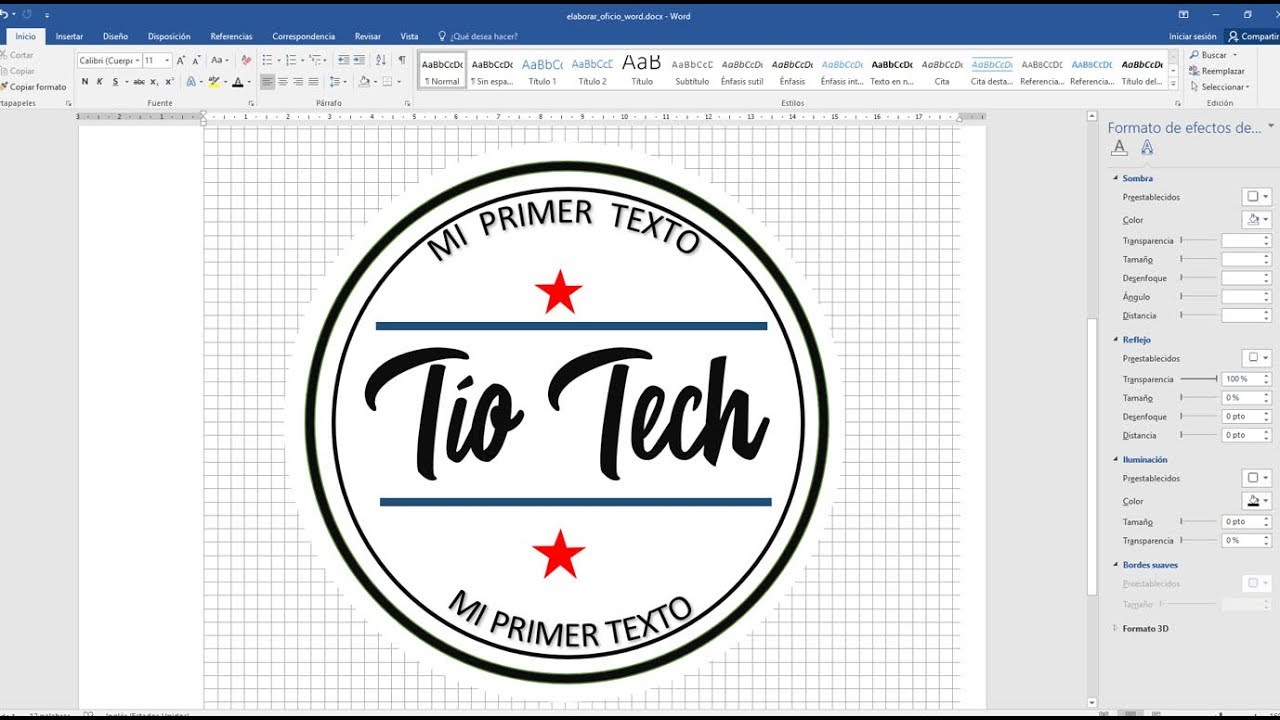Select the text fill and outline icon in pane
Image resolution: width=1280 pixels, height=720 pixels.
click(1119, 148)
